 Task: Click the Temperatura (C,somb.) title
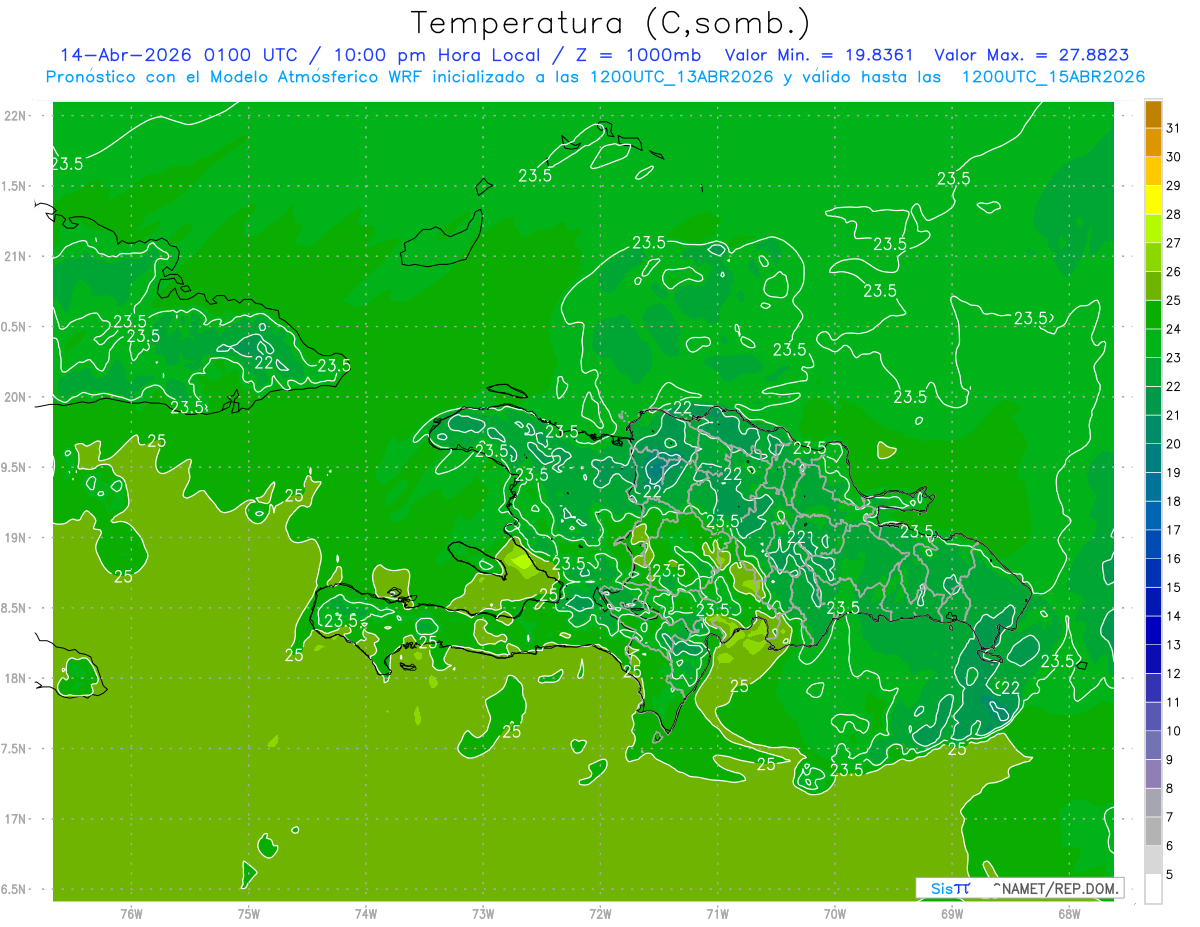[611, 23]
